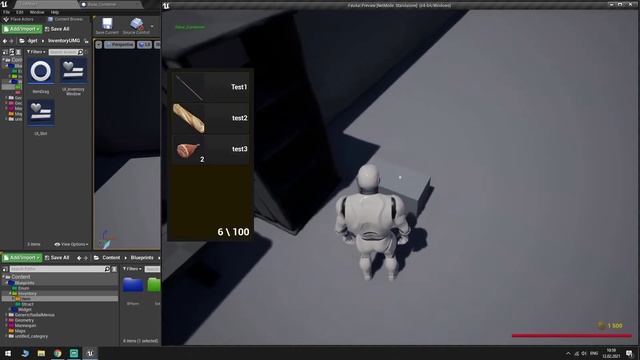This screenshot has height=360, width=640.
Task: Click the ENG language indicator
Action: coord(594,353)
